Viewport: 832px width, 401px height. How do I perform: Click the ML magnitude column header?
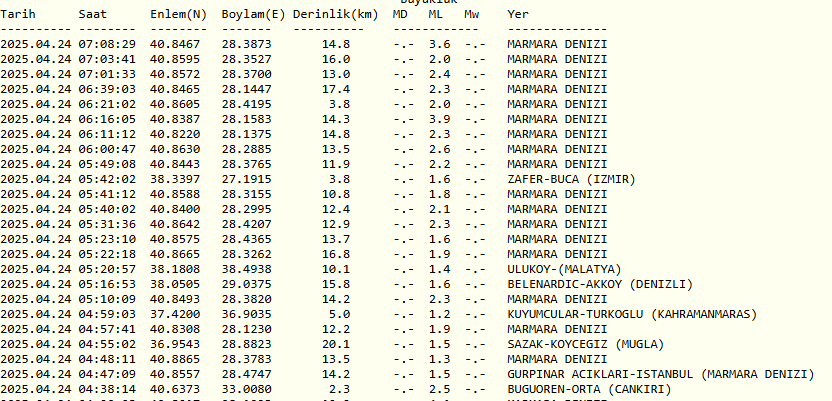tap(436, 16)
